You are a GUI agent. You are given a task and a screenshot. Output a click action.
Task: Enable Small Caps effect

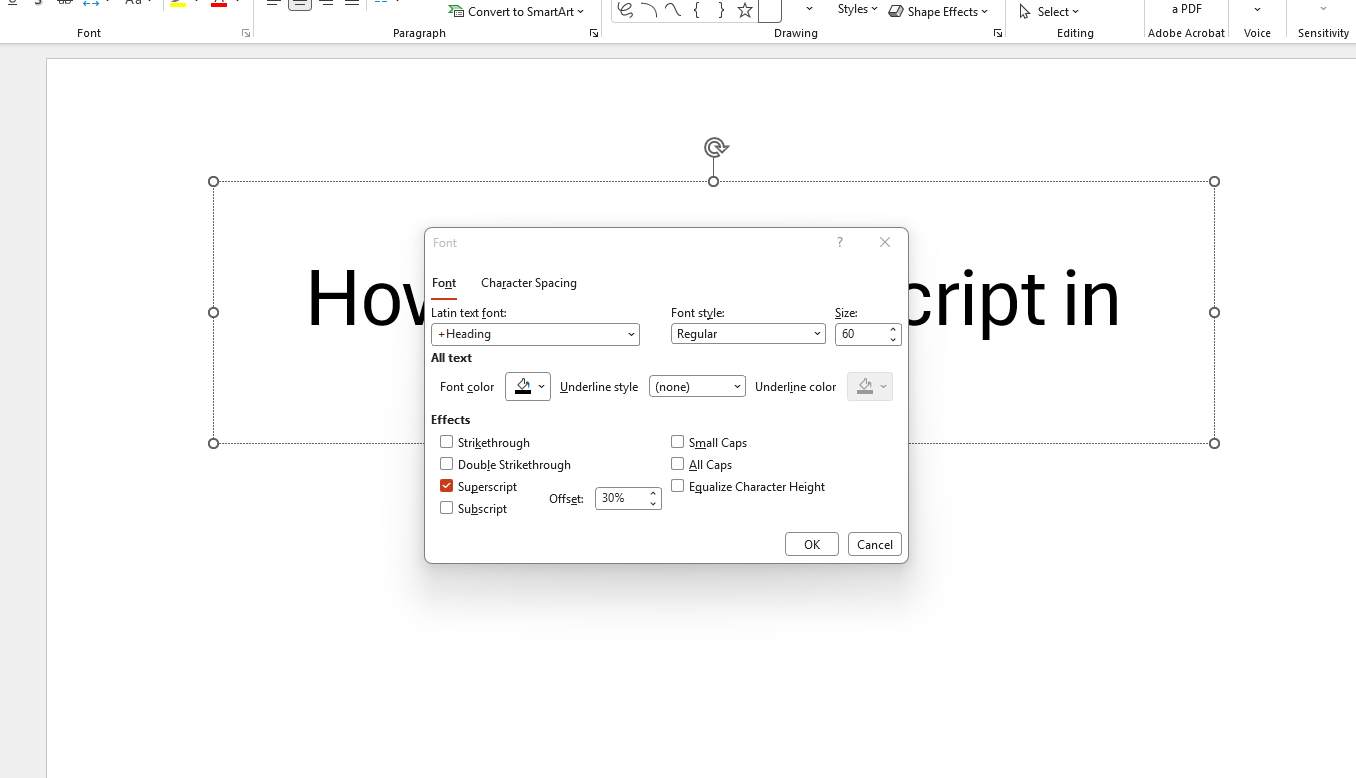pos(678,442)
